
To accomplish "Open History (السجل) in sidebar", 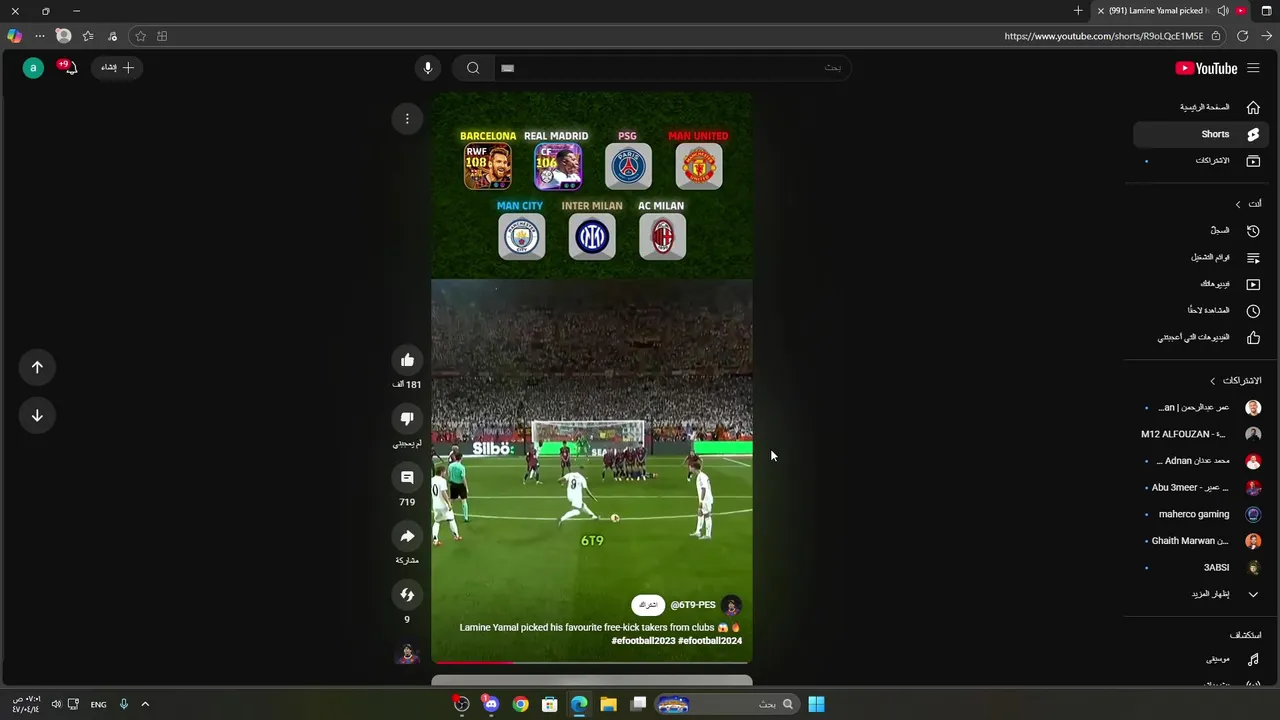I will tap(1200, 230).
